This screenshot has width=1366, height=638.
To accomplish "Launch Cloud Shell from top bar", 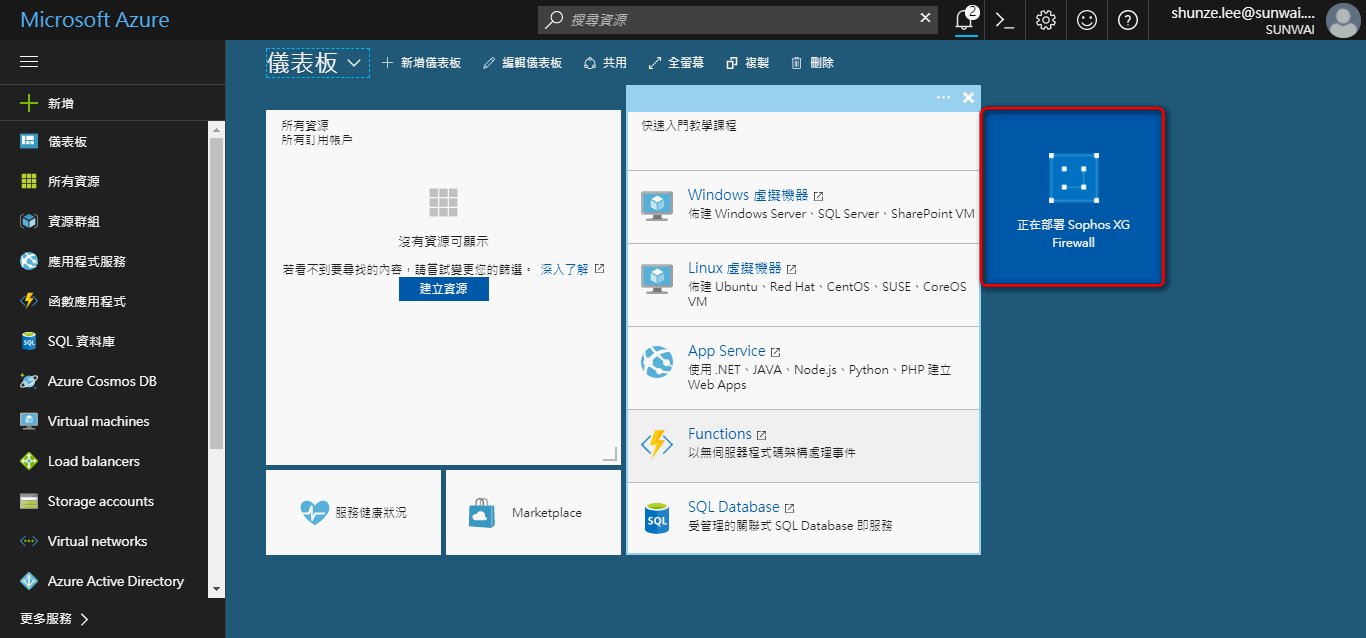I will click(x=1005, y=20).
